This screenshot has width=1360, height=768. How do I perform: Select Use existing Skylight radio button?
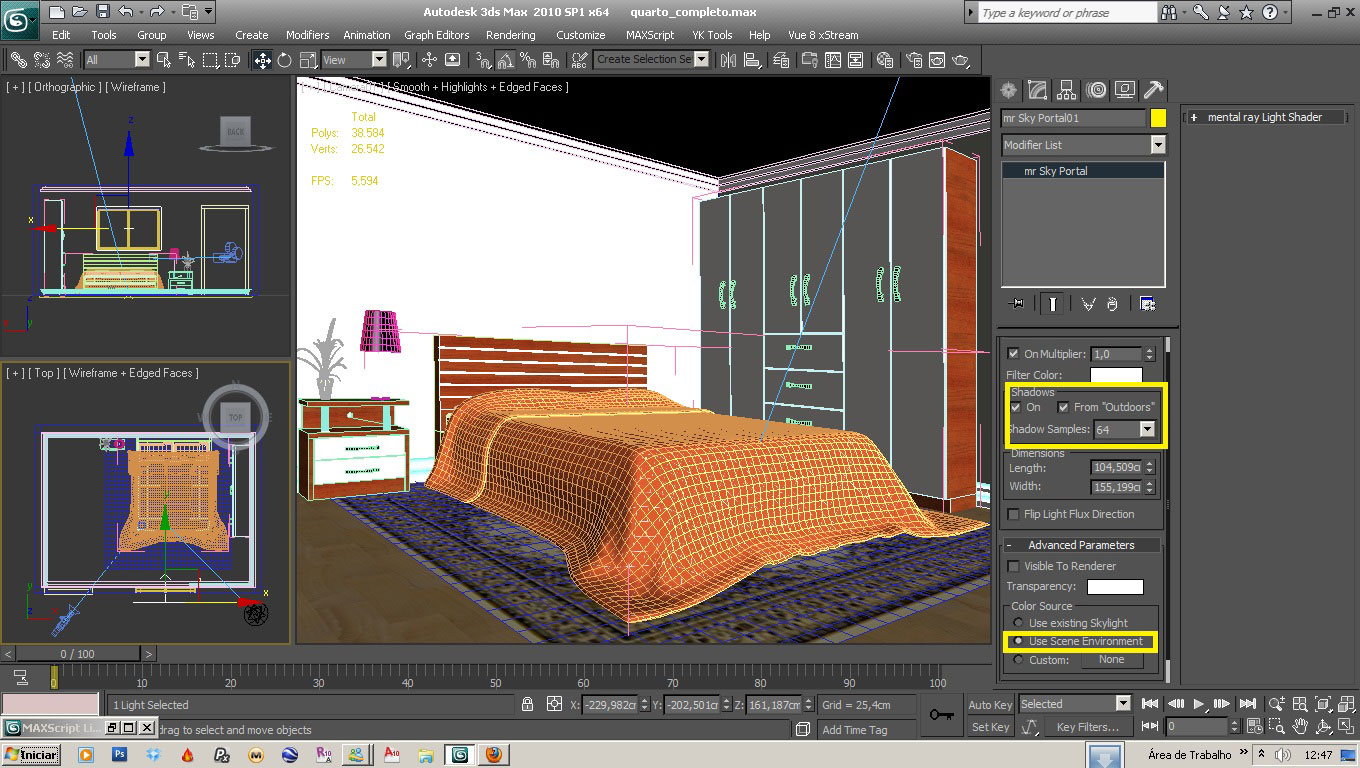pyautogui.click(x=1017, y=622)
